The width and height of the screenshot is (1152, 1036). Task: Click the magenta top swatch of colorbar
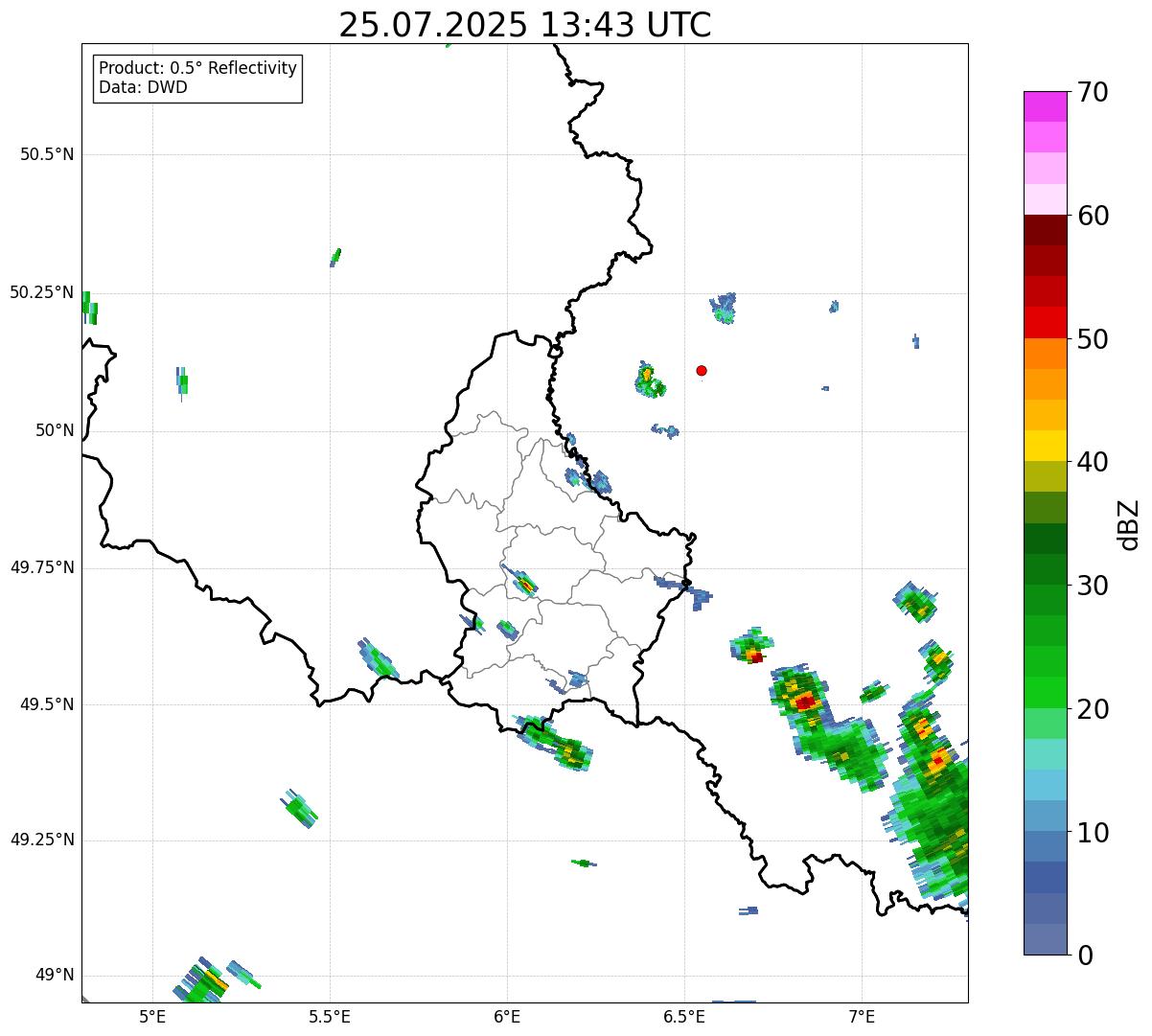[x=1046, y=106]
